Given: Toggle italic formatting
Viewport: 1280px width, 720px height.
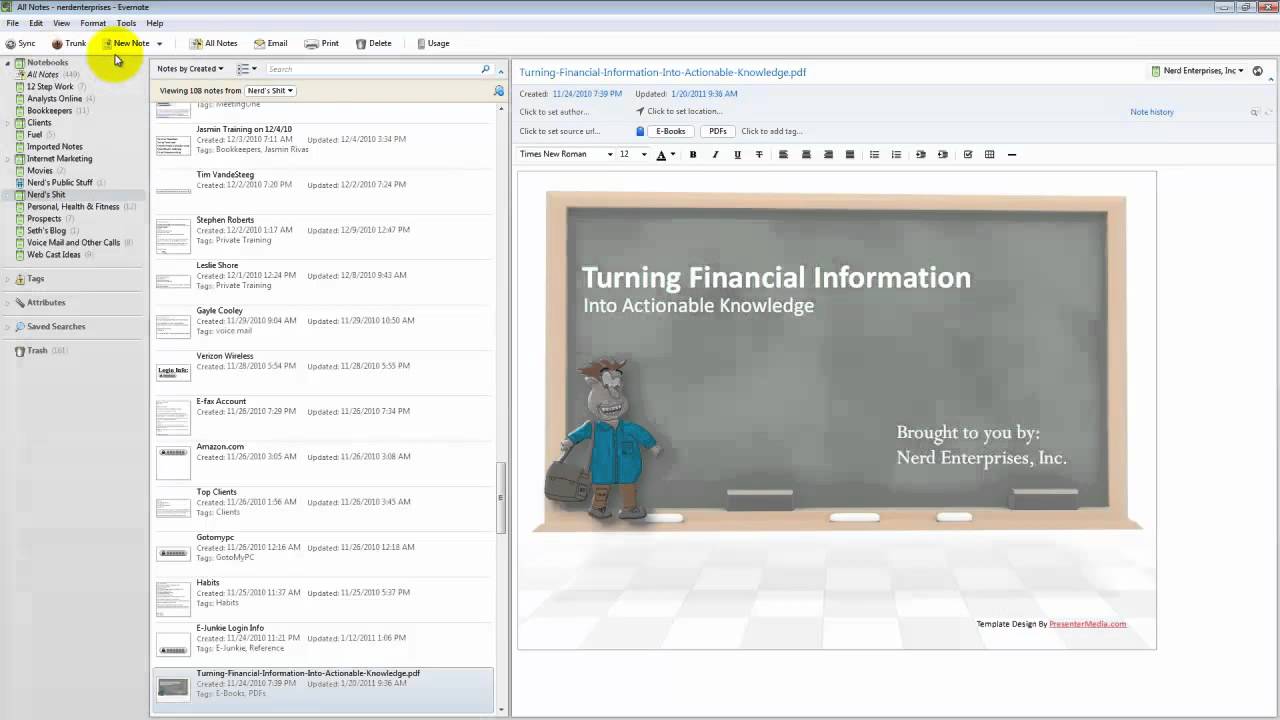Looking at the screenshot, I should tap(715, 155).
